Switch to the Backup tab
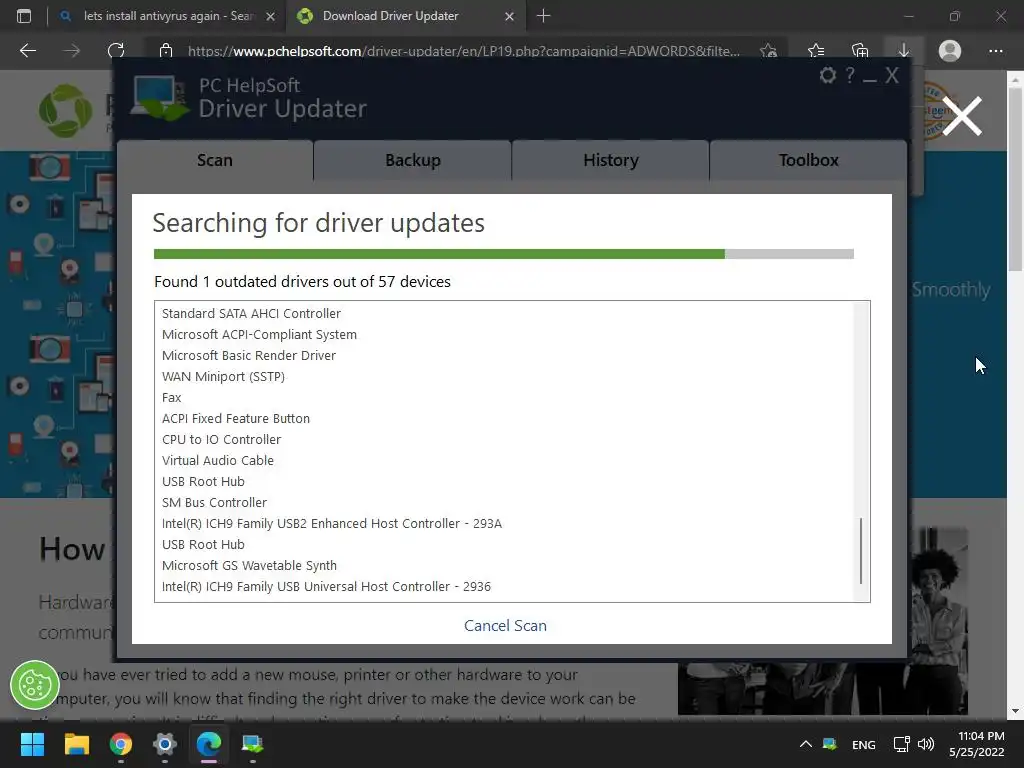This screenshot has width=1024, height=768. coord(413,160)
